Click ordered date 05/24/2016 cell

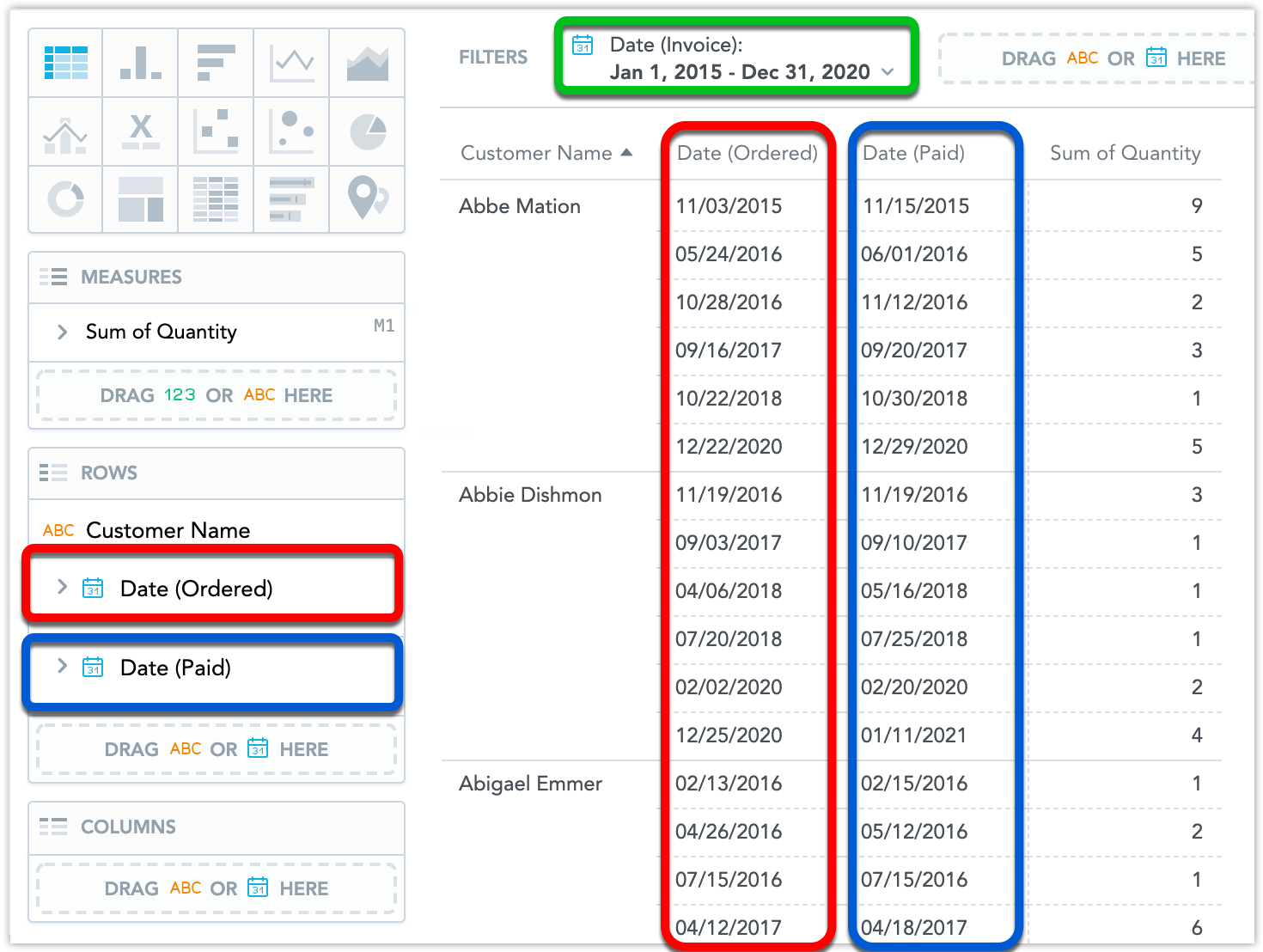click(x=729, y=254)
